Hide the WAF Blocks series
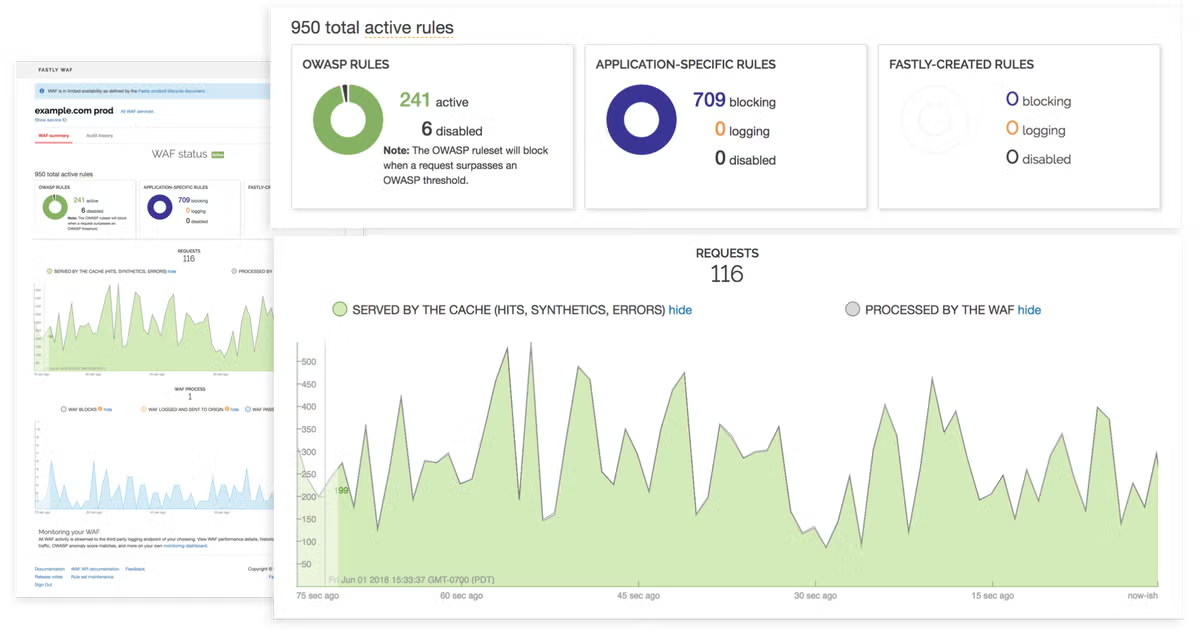The image size is (1200, 630). coord(108,409)
